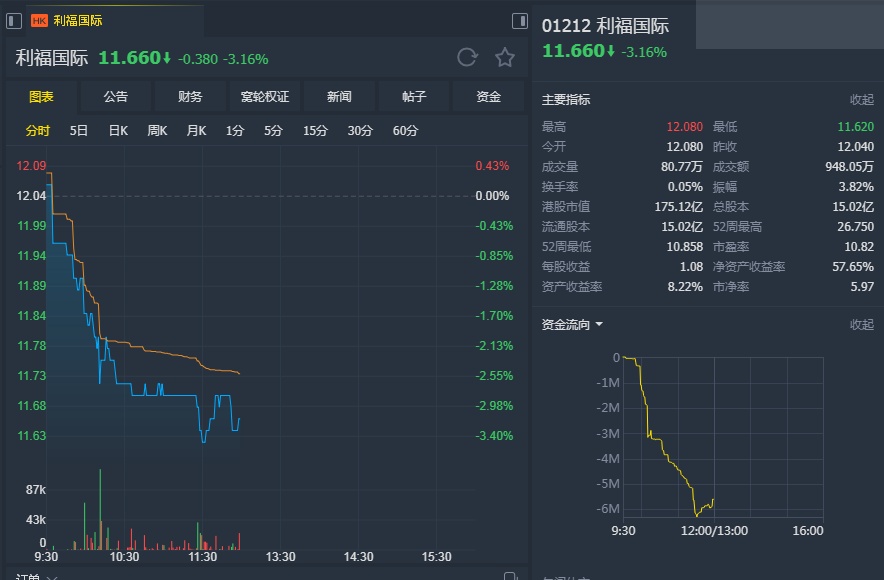Go to the 新闻 tab
The height and width of the screenshot is (580, 884).
[339, 97]
